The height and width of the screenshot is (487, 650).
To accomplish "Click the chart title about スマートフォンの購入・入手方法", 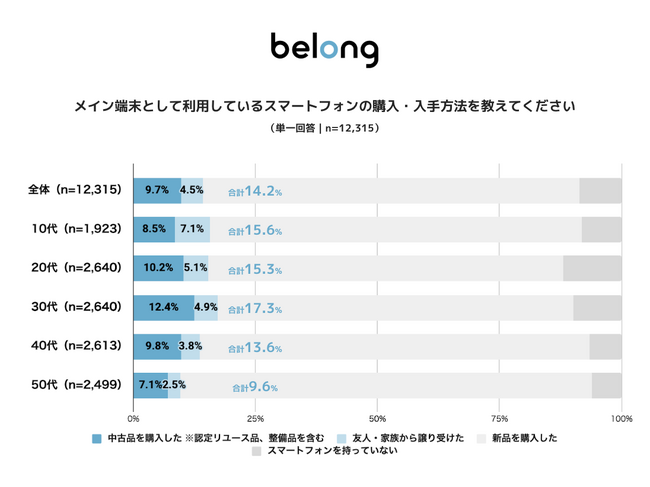I will click(x=325, y=106).
